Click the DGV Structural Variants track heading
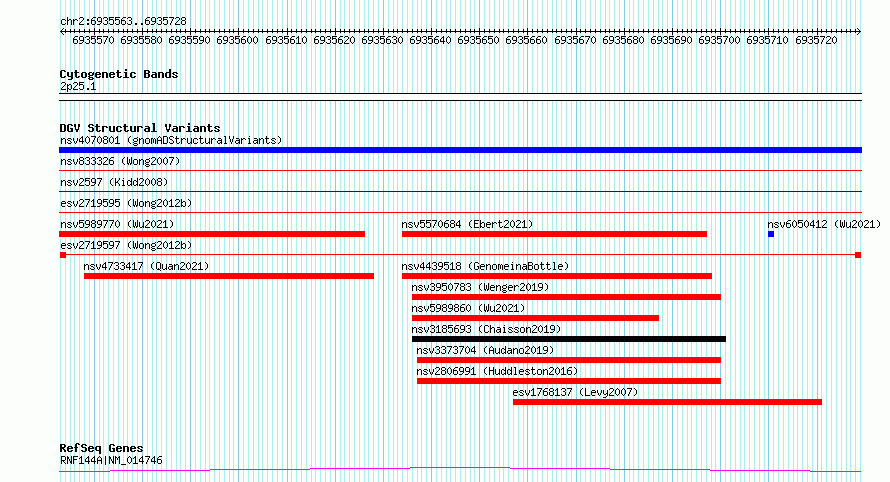The image size is (890, 482). [x=140, y=128]
